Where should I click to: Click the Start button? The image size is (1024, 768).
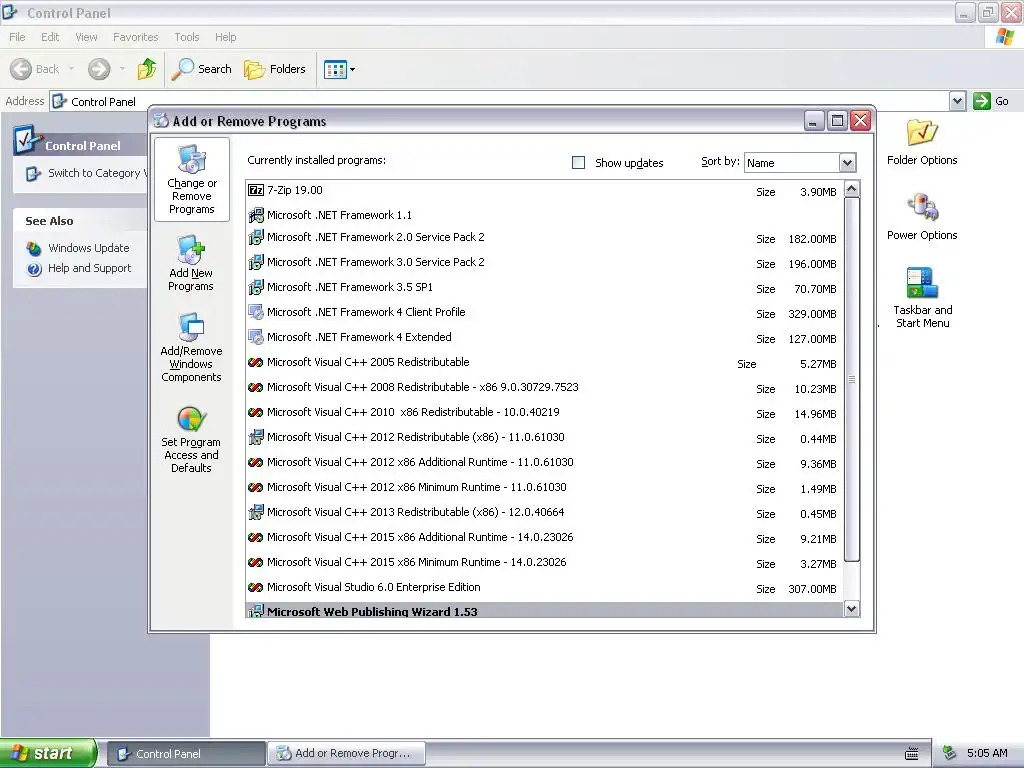[x=48, y=754]
